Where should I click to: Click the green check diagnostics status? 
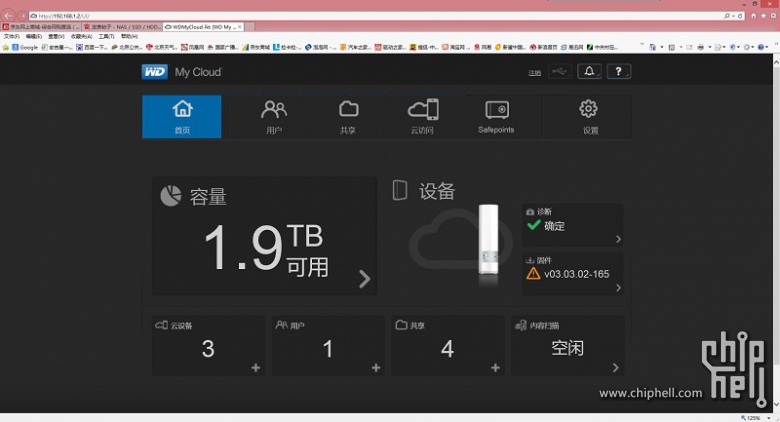tap(534, 225)
